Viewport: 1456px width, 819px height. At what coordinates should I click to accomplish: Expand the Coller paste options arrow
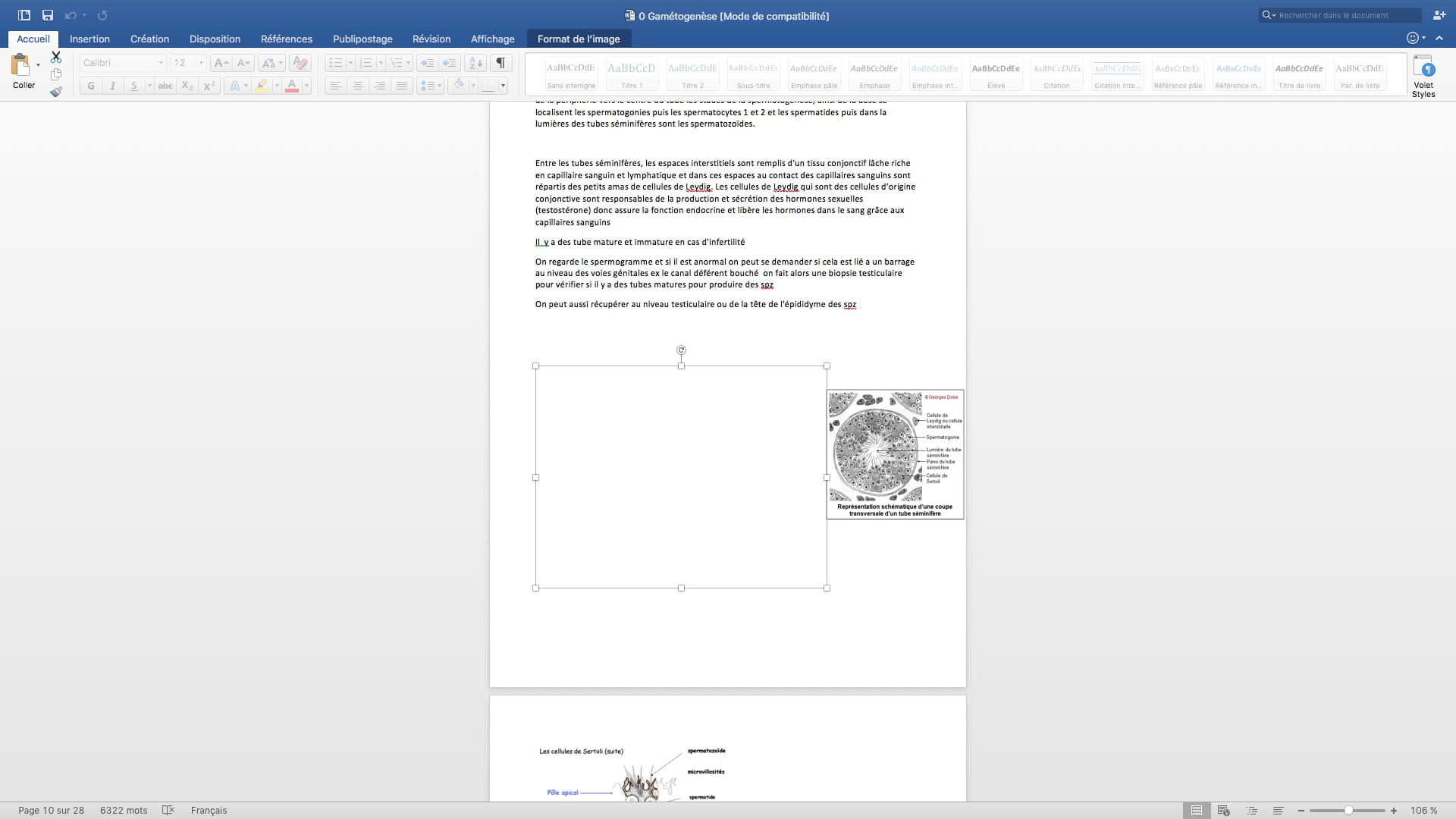[38, 65]
